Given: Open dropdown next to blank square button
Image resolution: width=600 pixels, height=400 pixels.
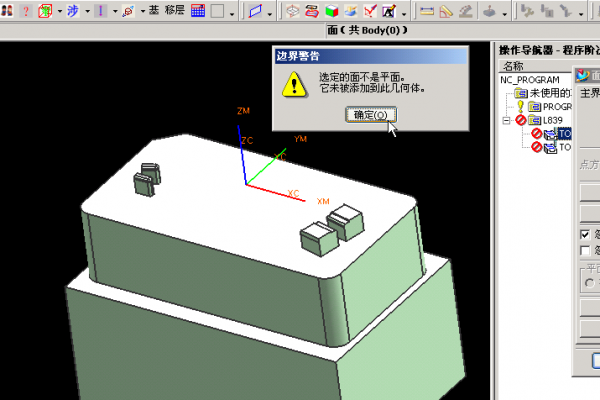Looking at the screenshot, I should coord(232,14).
